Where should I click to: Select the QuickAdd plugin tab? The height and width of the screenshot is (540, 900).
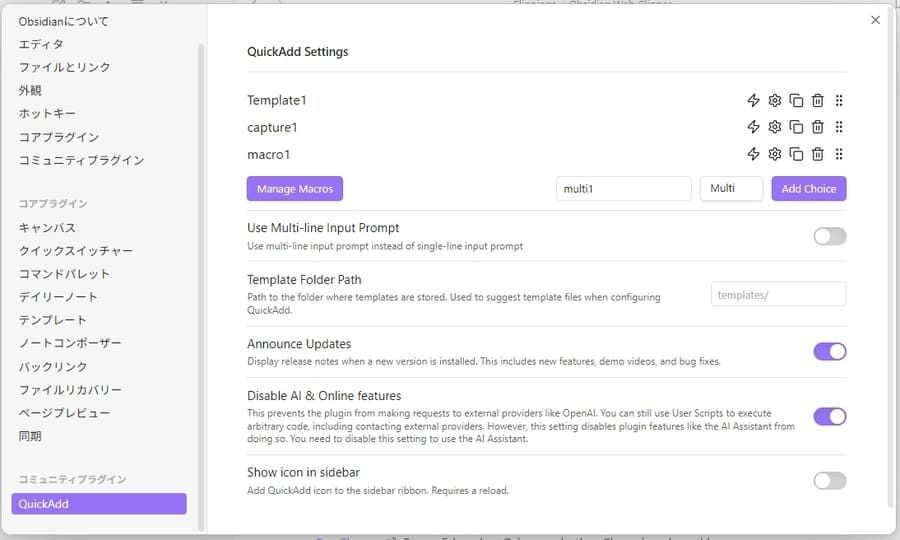[99, 504]
